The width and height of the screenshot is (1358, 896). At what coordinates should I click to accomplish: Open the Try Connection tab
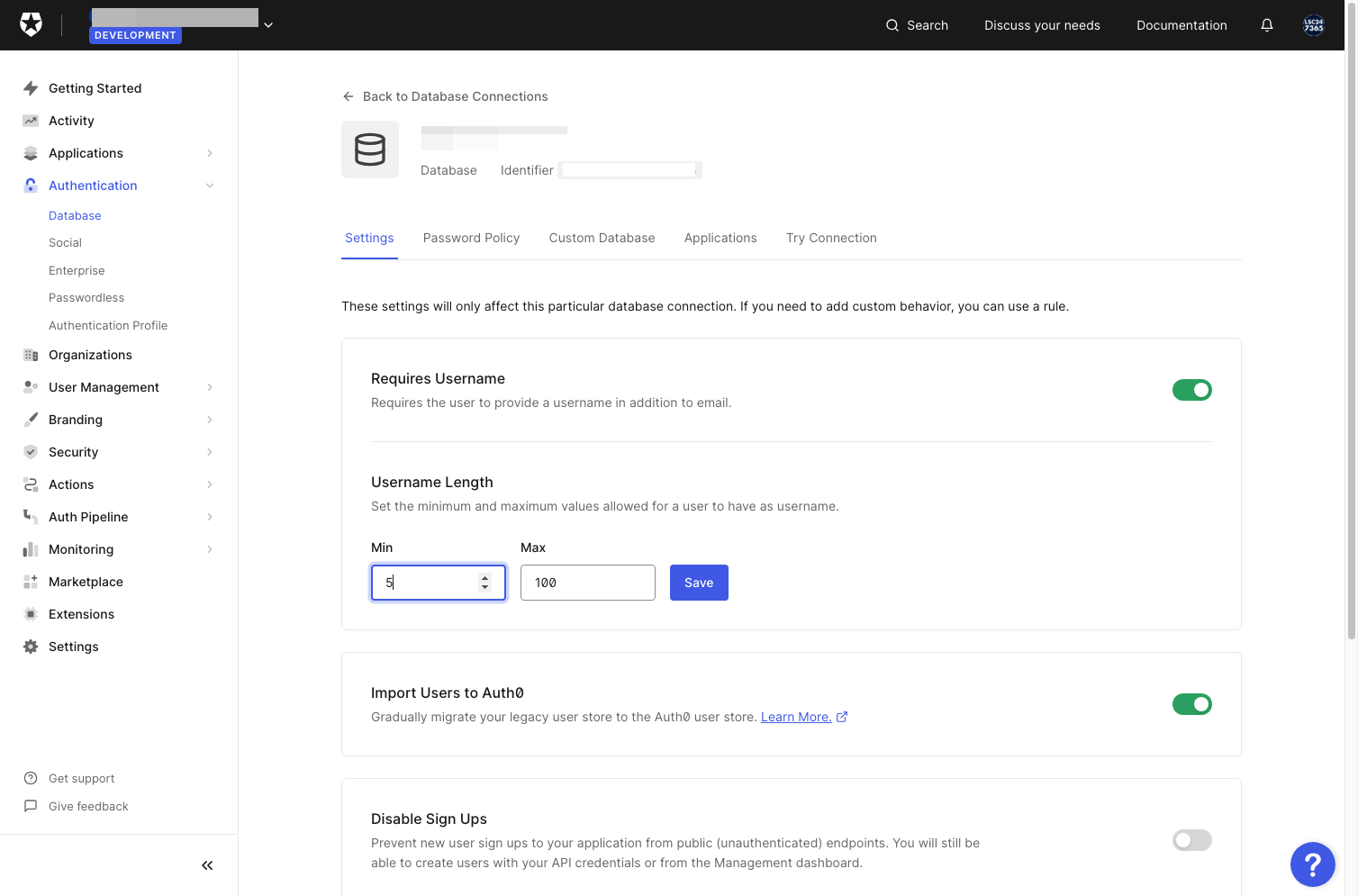(831, 238)
